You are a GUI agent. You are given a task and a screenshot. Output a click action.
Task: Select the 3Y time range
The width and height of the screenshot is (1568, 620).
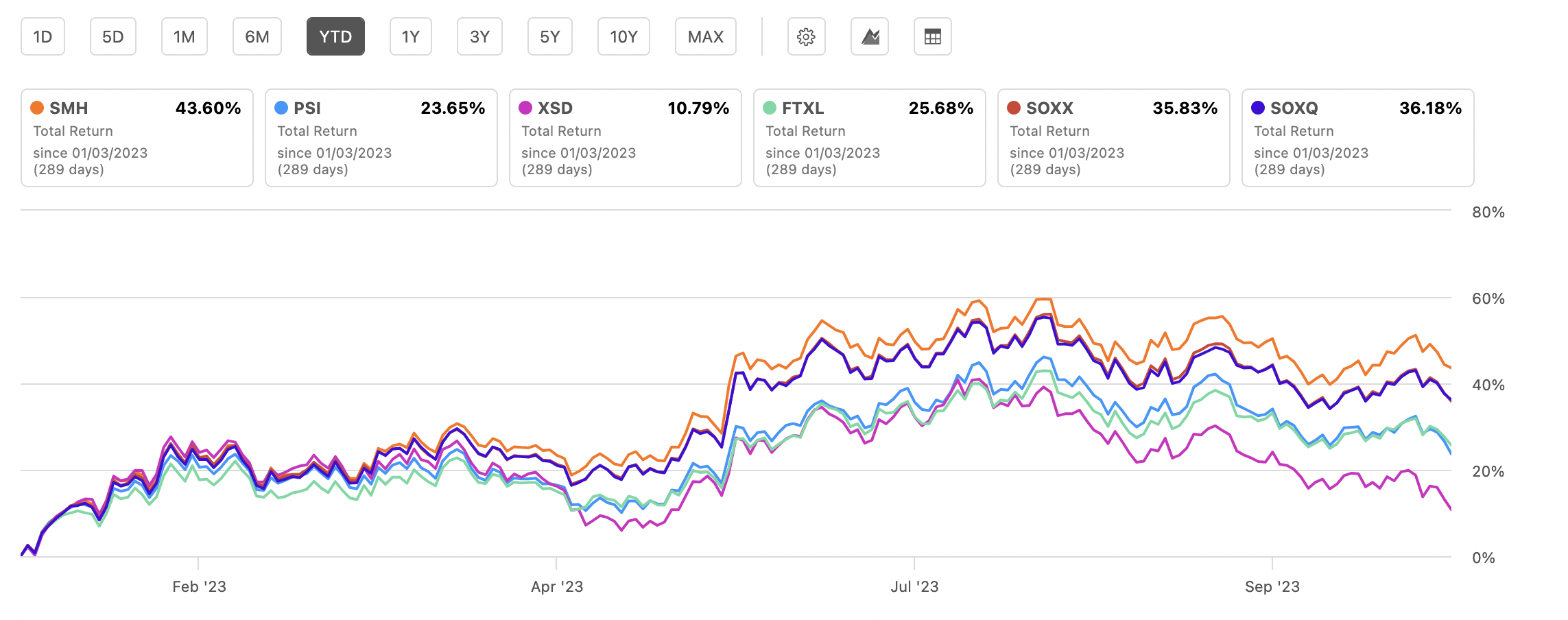coord(479,37)
